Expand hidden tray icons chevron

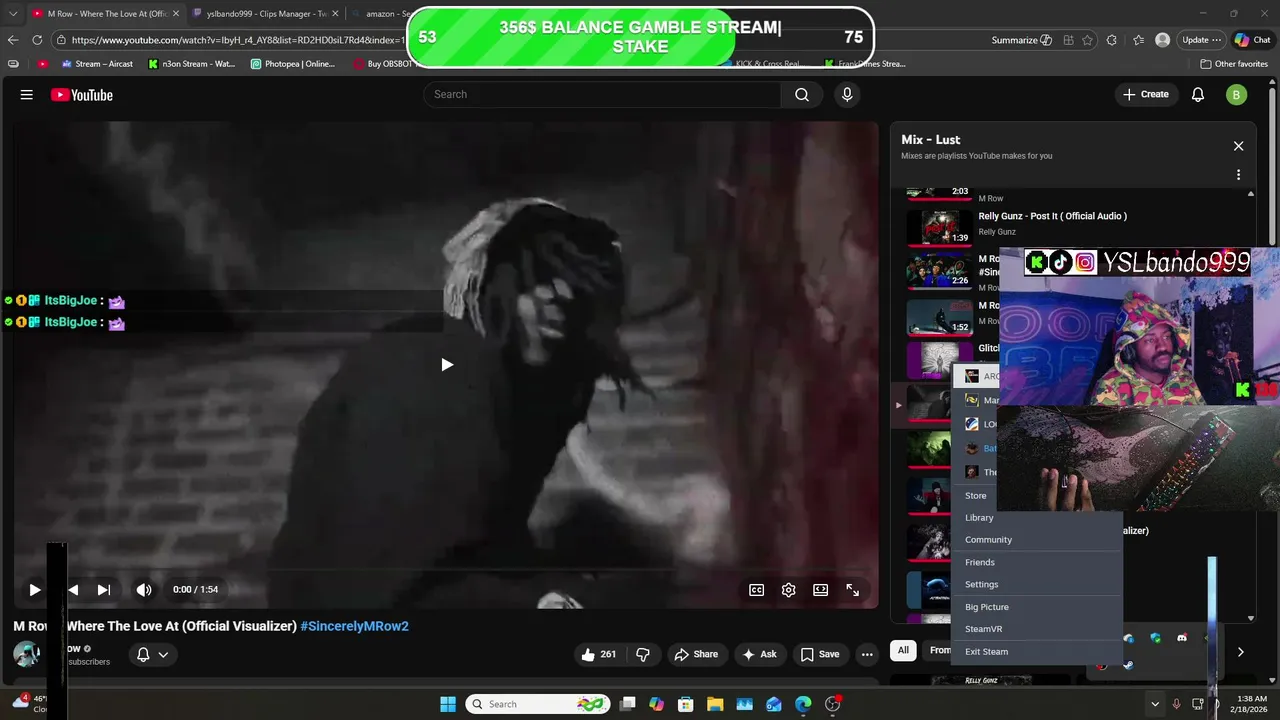tap(1154, 704)
